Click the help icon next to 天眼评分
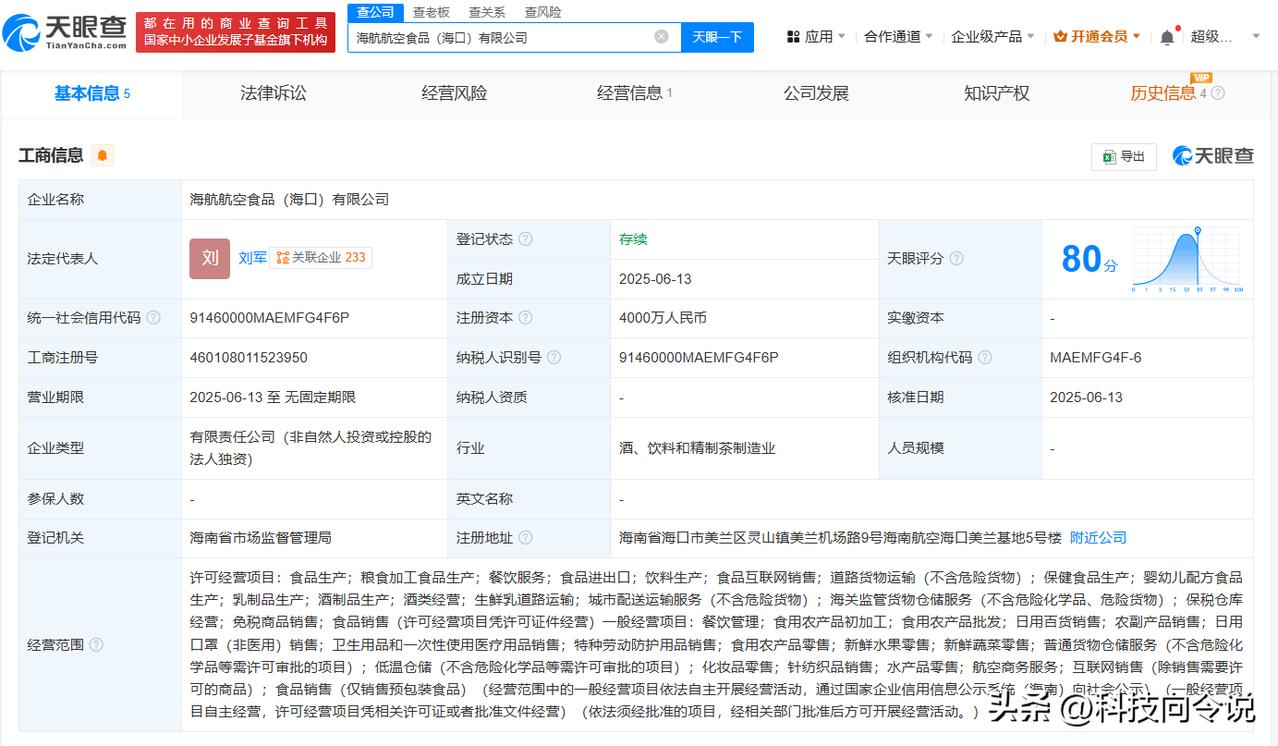The image size is (1278, 746). coord(956,258)
